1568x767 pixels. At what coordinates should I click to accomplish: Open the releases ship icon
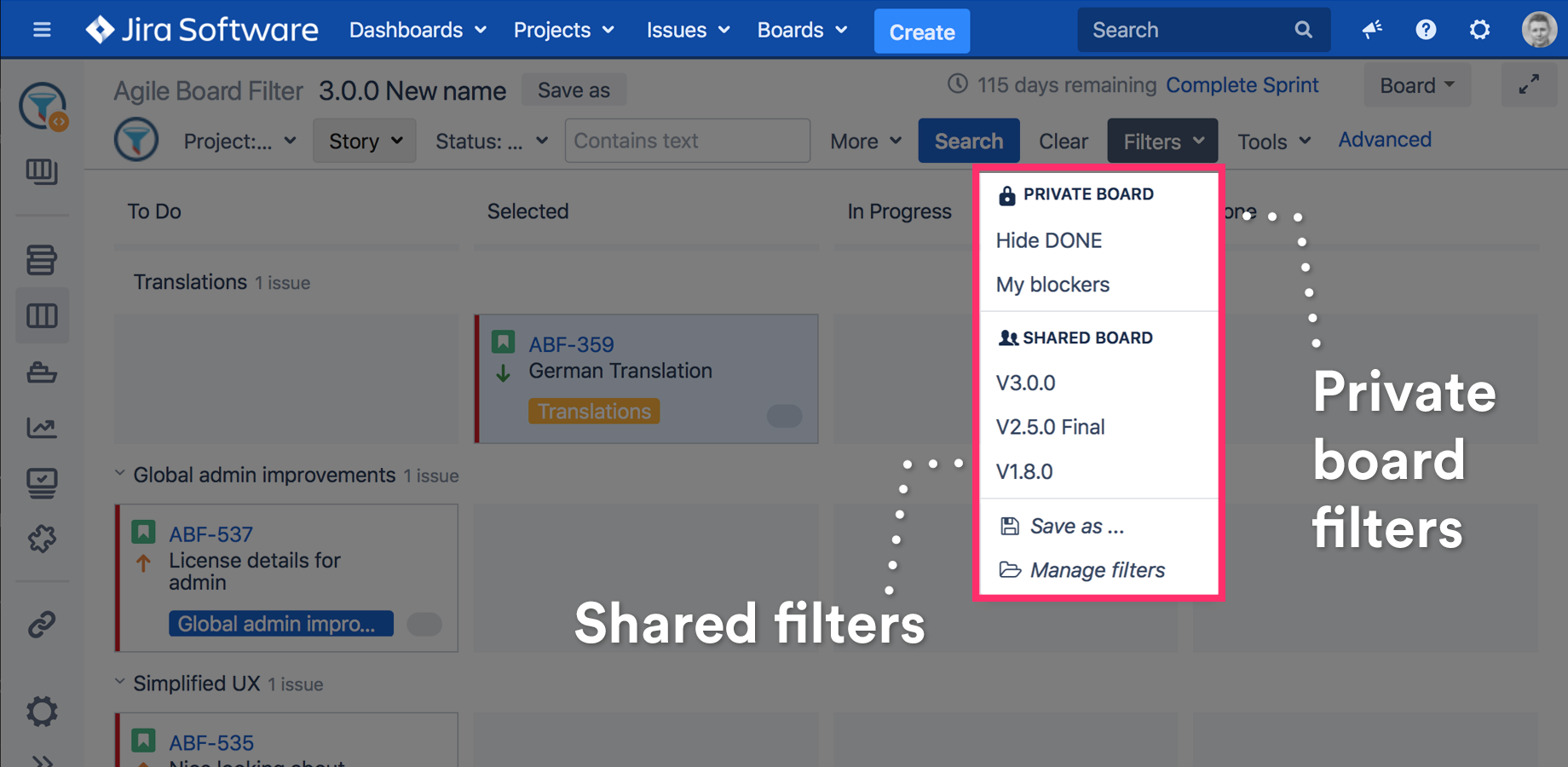[42, 372]
